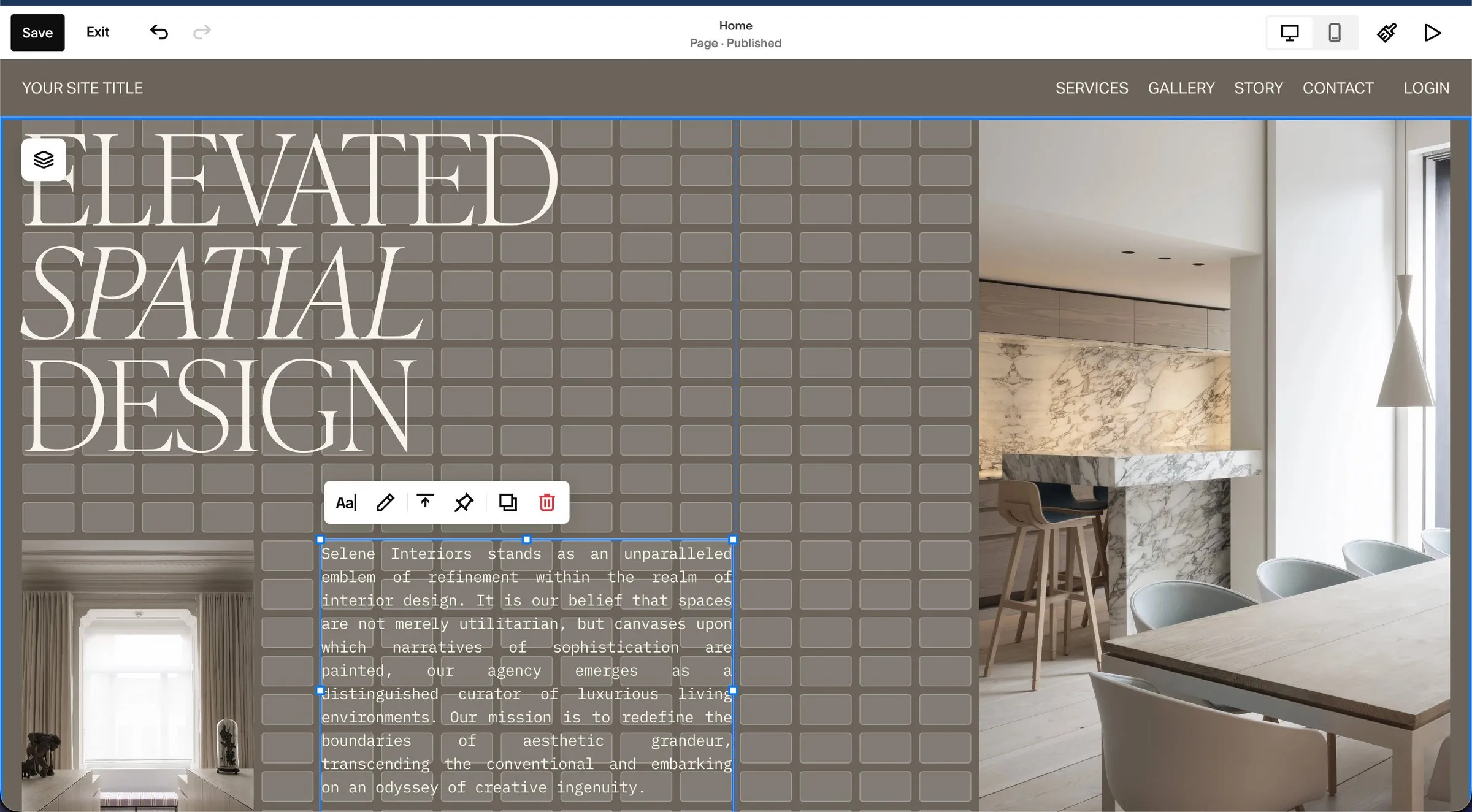This screenshot has width=1472, height=812.
Task: Duplicate the selected block
Action: (x=508, y=503)
